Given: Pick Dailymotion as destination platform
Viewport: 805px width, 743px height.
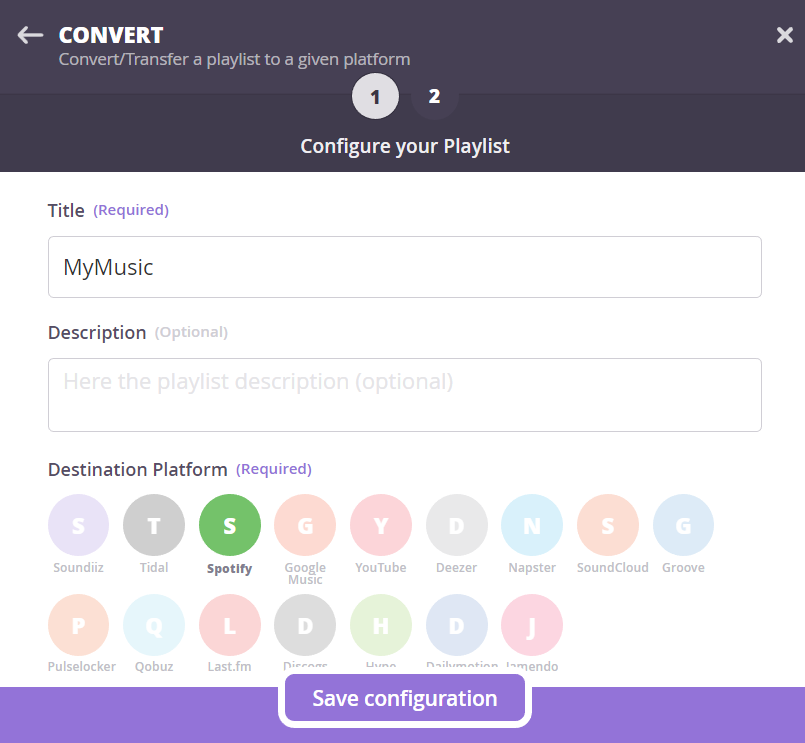Looking at the screenshot, I should coord(457,625).
